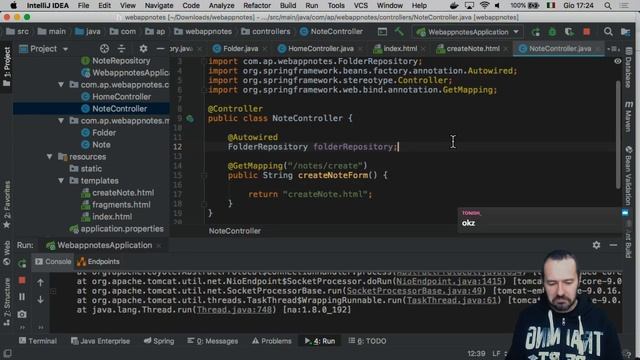
Task: Fold the import block in the gutter
Action: click(203, 61)
